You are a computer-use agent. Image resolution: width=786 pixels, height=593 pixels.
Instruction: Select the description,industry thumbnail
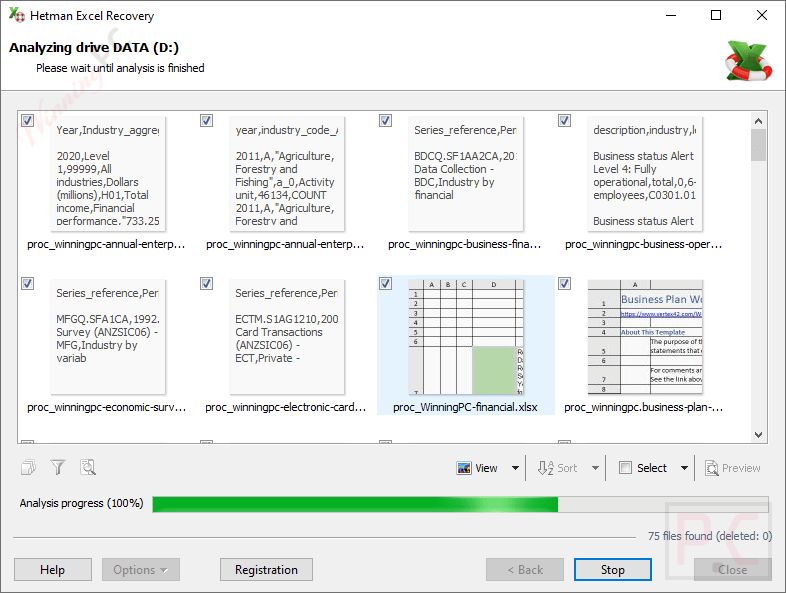click(x=645, y=173)
